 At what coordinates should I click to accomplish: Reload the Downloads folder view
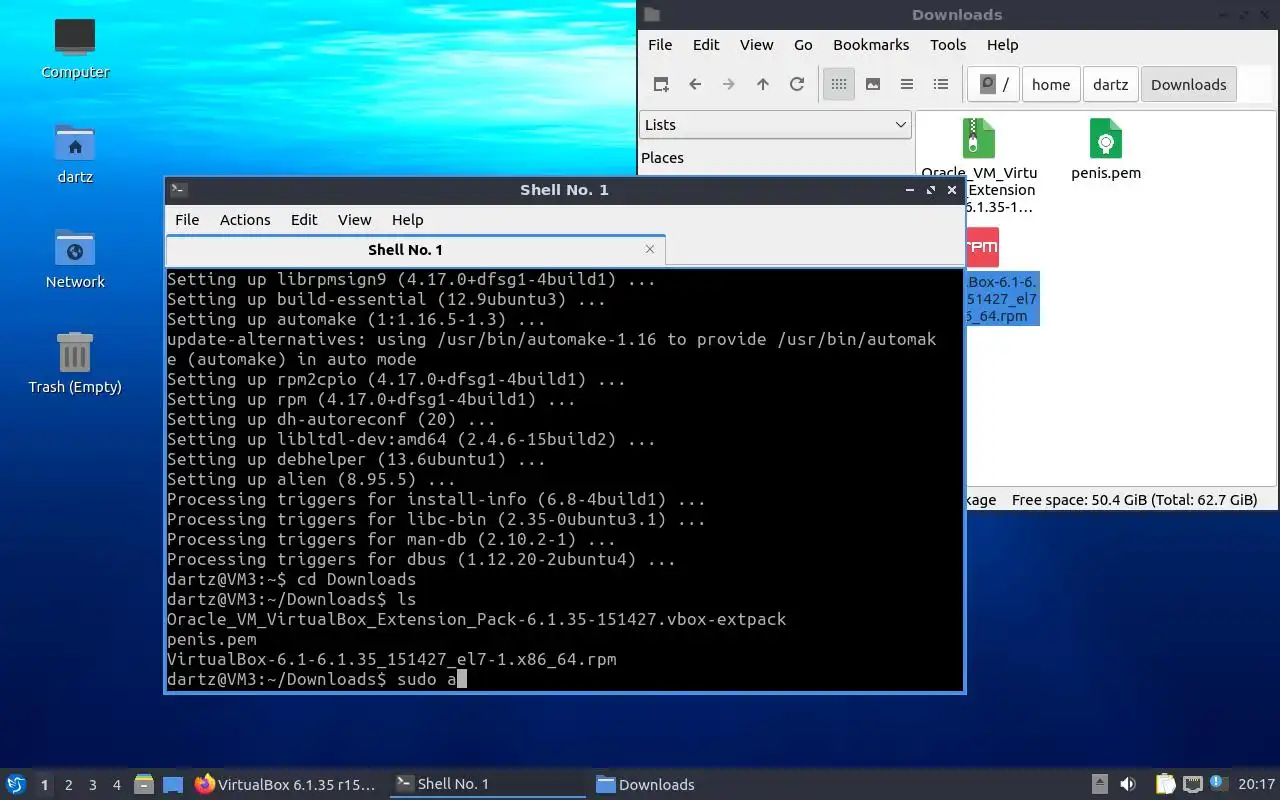point(797,85)
